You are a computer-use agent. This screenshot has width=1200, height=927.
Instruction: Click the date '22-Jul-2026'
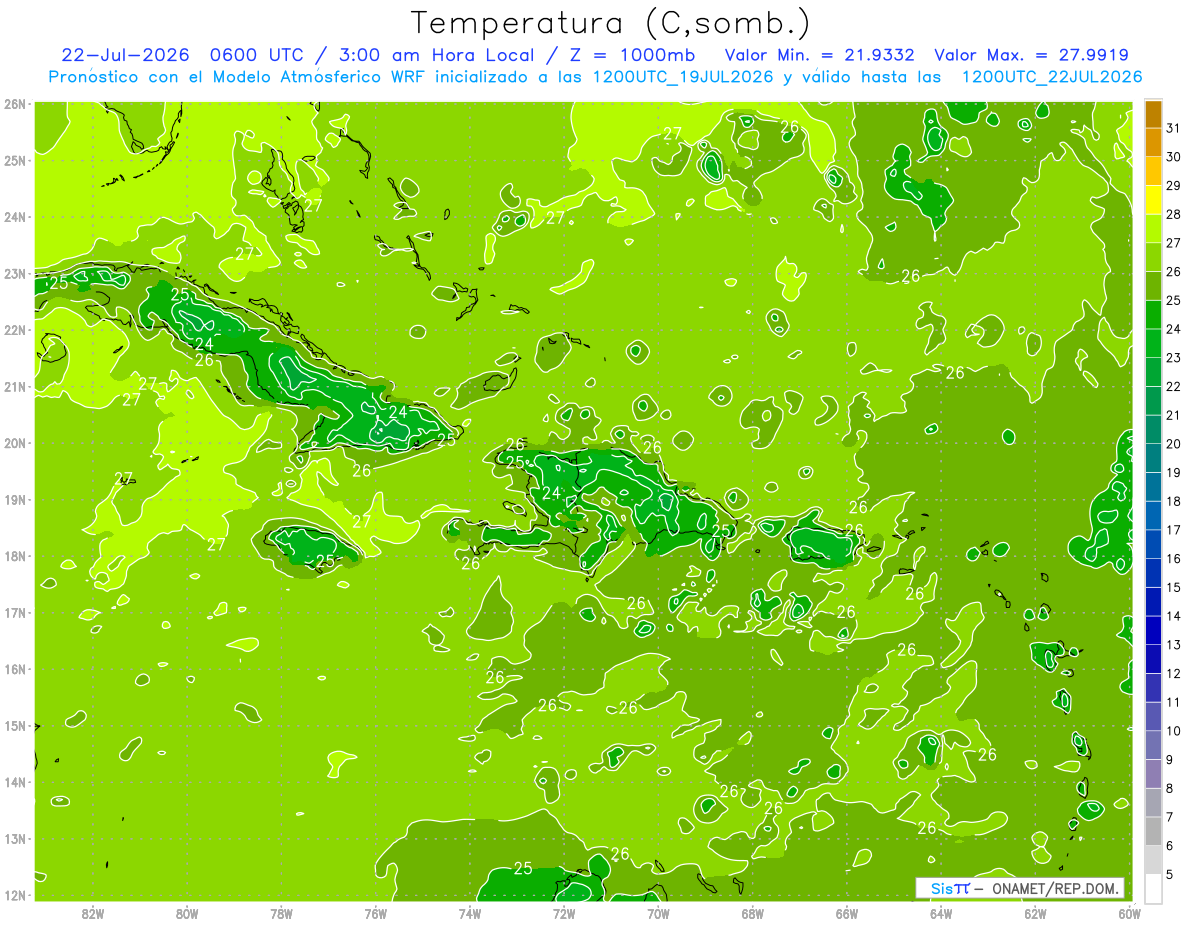coord(126,54)
